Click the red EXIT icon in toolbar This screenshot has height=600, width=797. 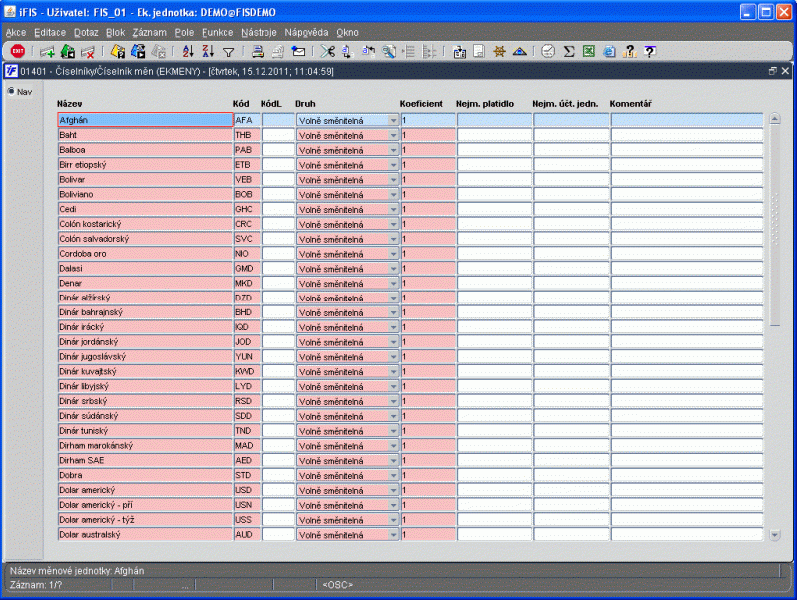tap(17, 51)
